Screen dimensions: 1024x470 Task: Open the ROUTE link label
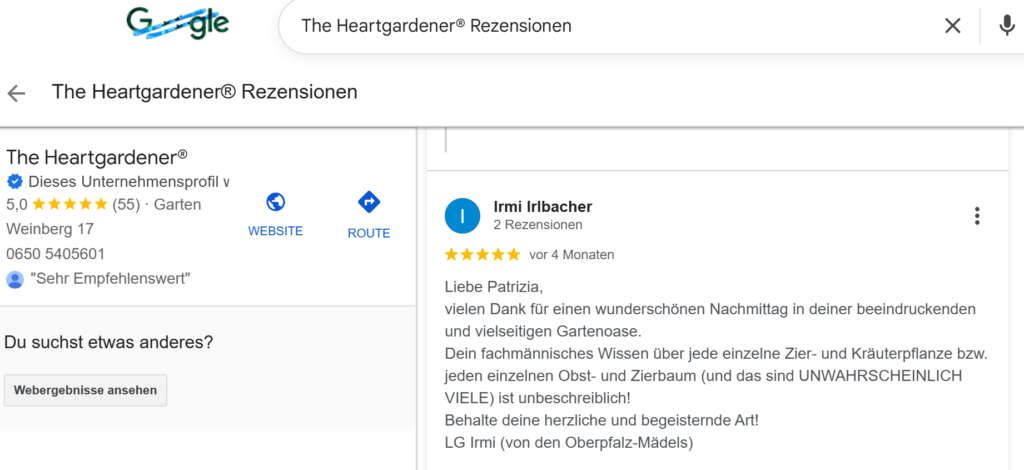(369, 233)
